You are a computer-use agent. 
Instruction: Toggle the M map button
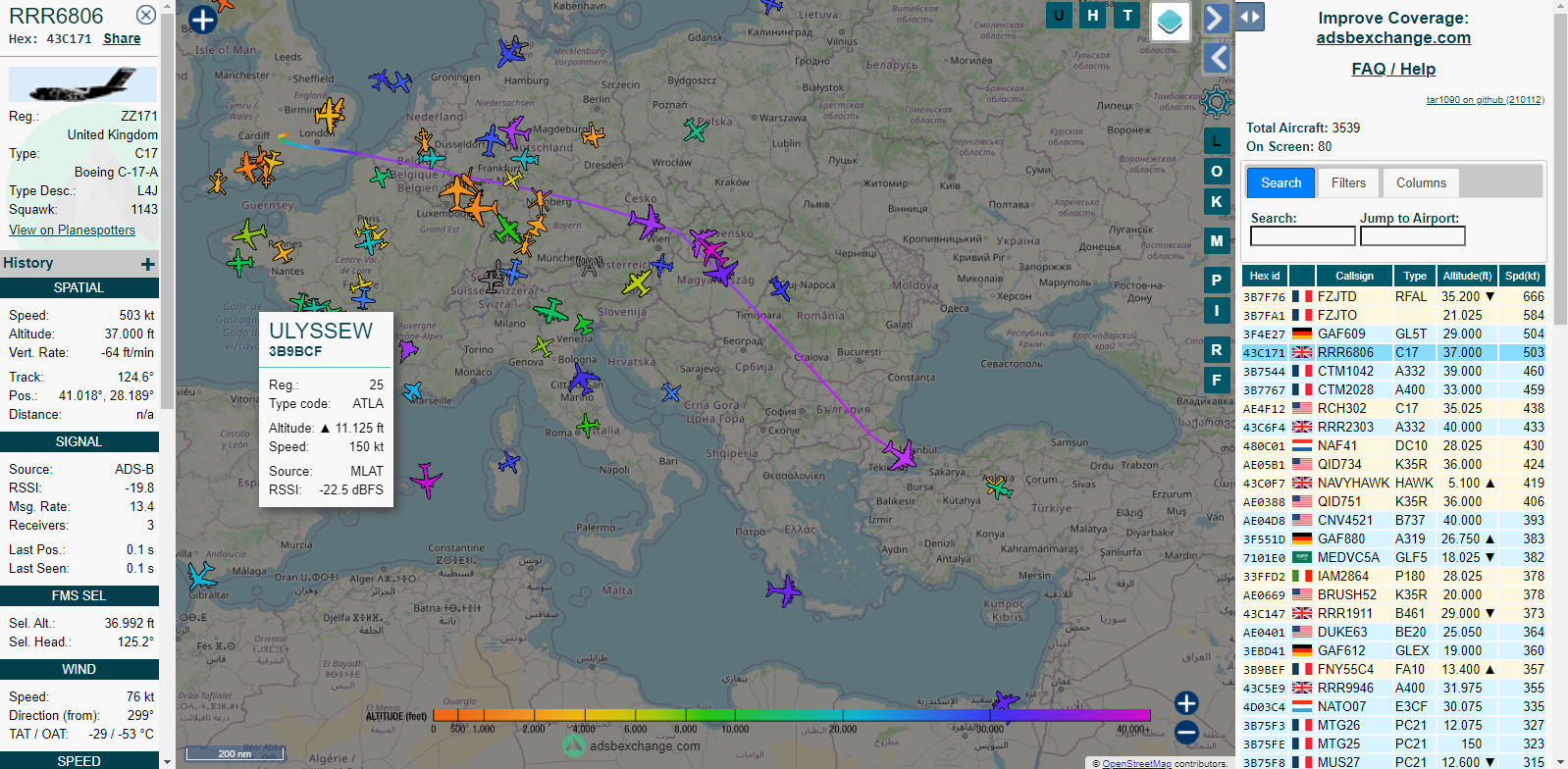[x=1217, y=240]
